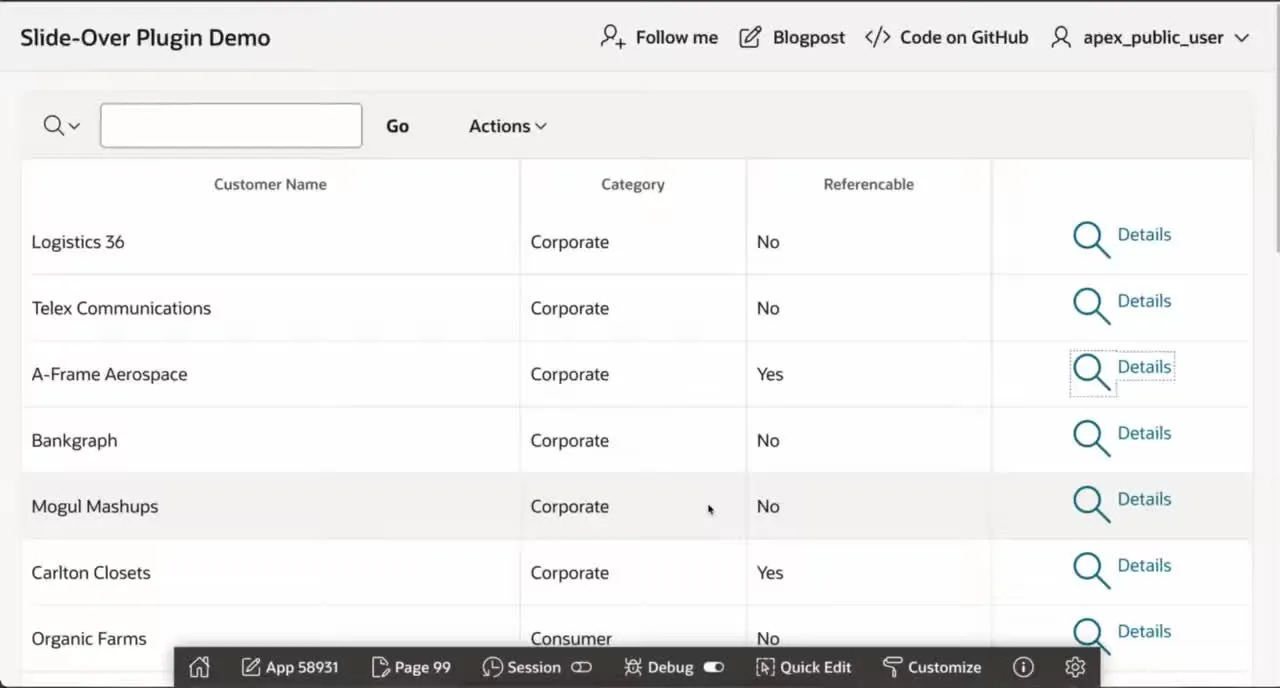The height and width of the screenshot is (688, 1280).
Task: Open Quick Edit in developer toolbar
Action: point(803,668)
